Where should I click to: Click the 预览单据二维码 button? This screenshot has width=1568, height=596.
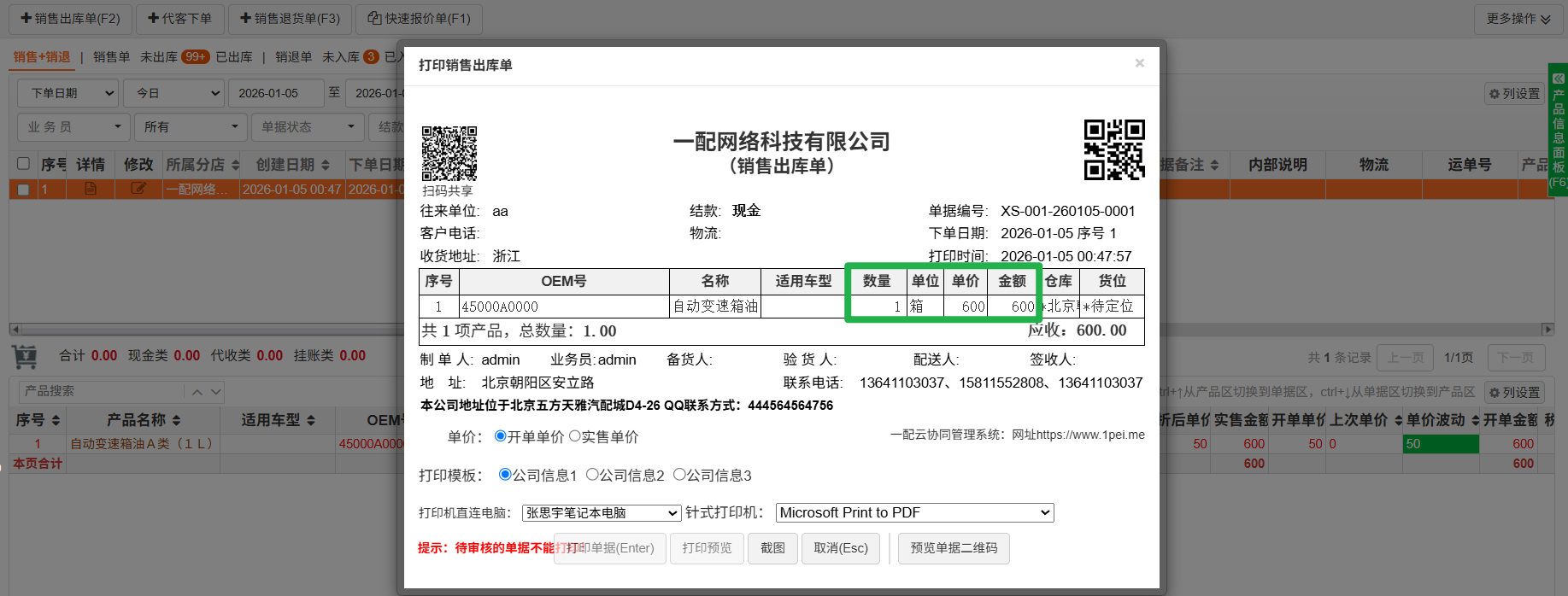(x=954, y=548)
